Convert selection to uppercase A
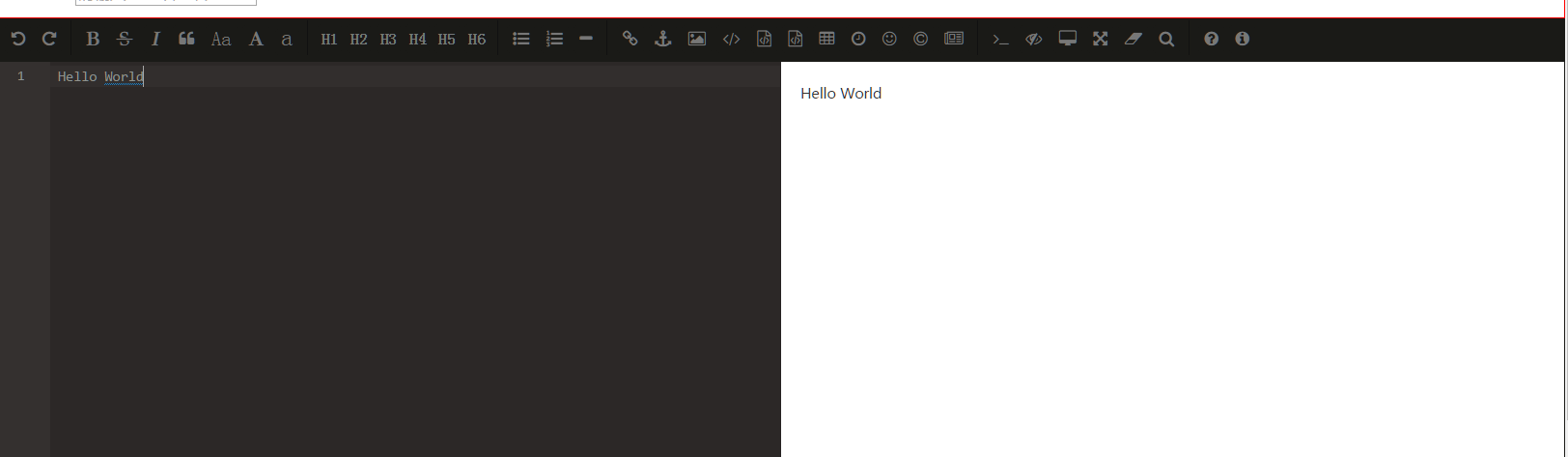This screenshot has width=1568, height=457. (x=256, y=39)
